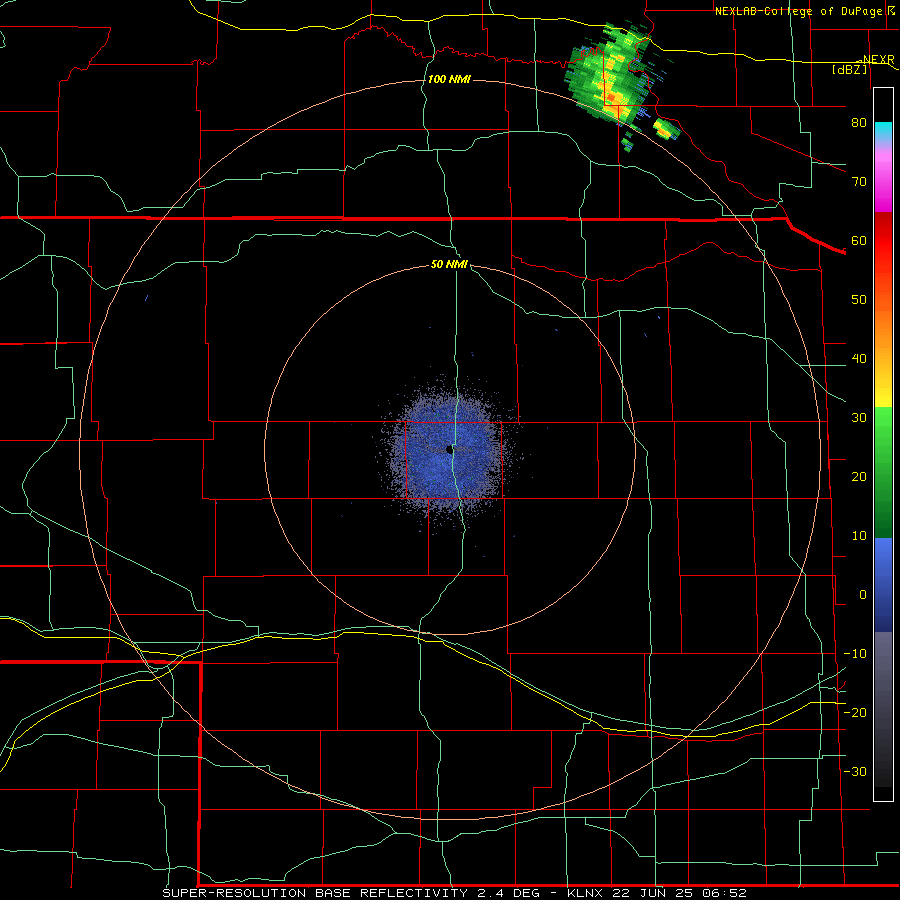Pick the green segment of the color bar

pos(883,473)
